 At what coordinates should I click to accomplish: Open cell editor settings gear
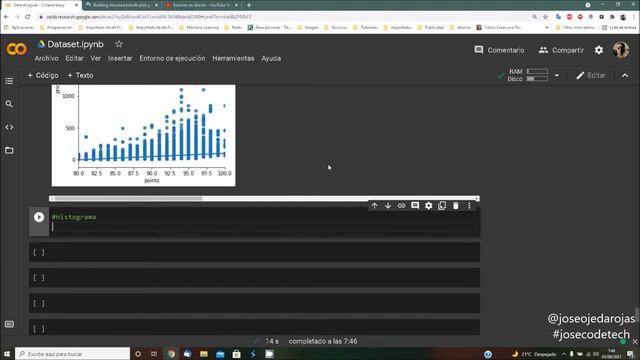pyautogui.click(x=429, y=206)
